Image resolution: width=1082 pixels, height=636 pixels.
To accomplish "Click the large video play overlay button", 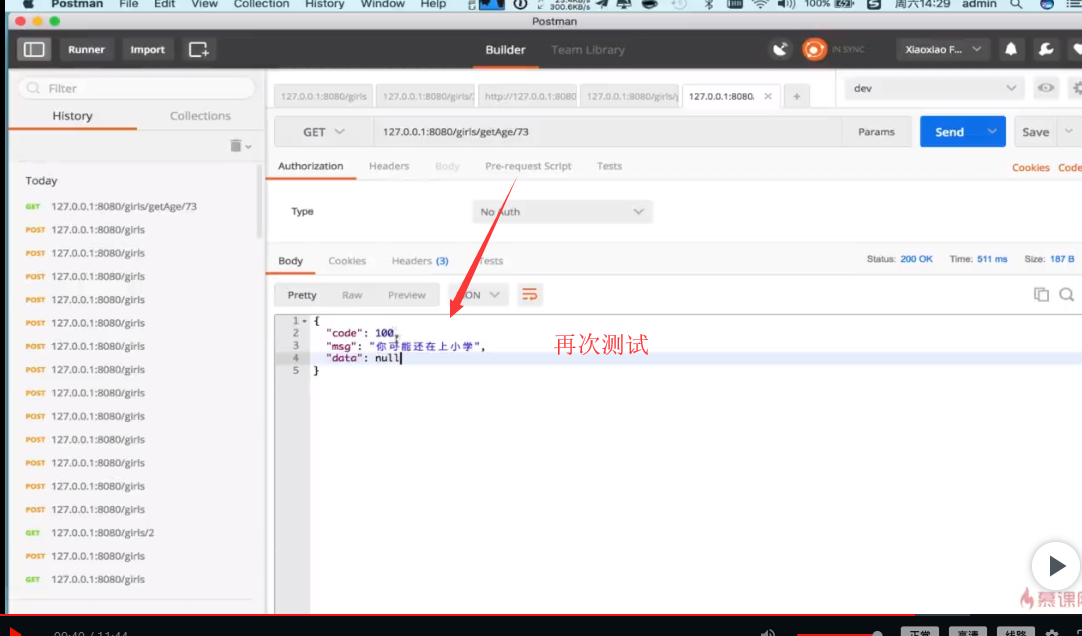I will [x=1056, y=566].
